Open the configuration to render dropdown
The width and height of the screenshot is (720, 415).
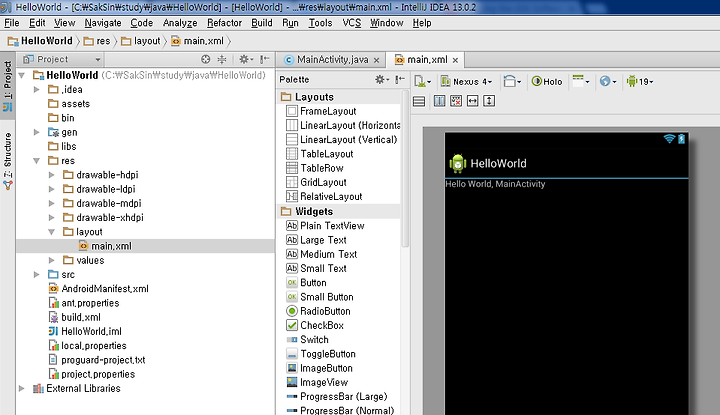click(x=422, y=82)
